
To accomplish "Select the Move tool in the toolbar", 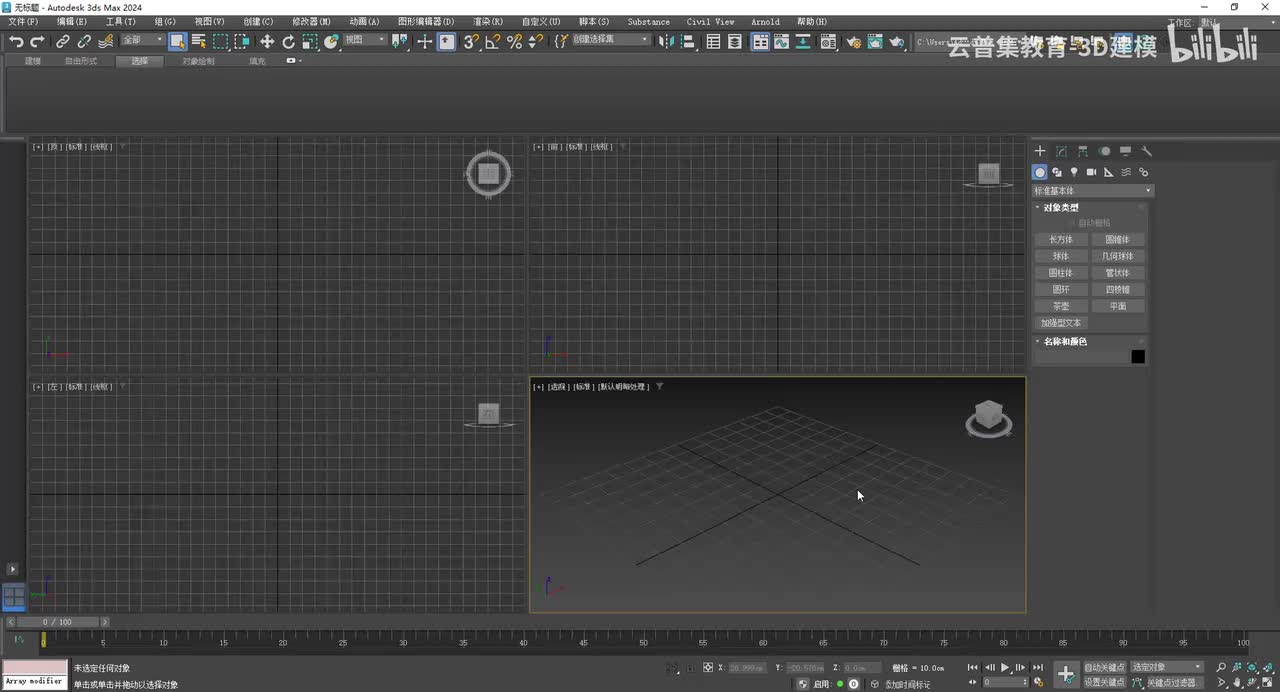I will 267,41.
